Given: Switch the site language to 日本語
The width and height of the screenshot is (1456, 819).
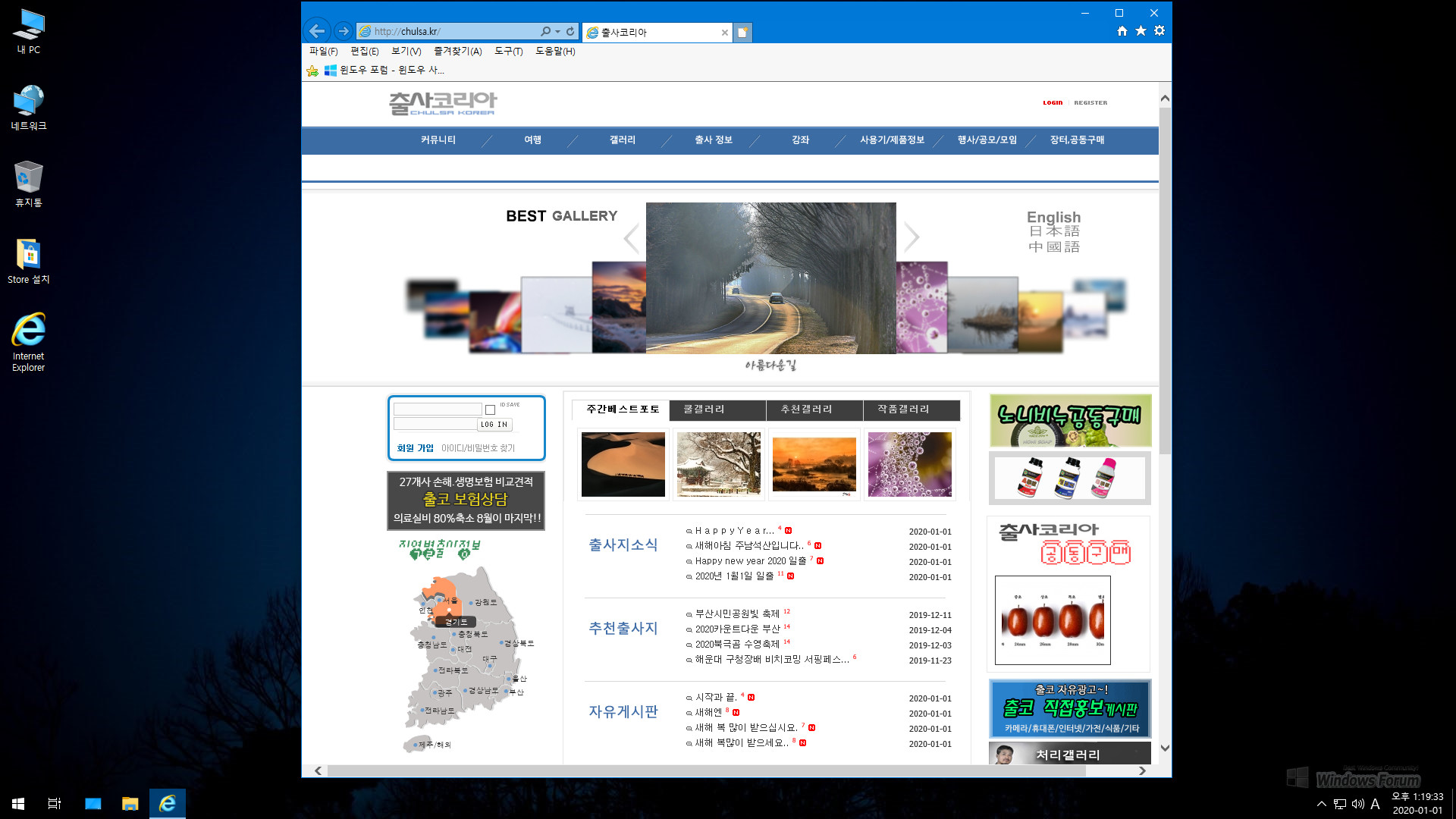Looking at the screenshot, I should (x=1054, y=231).
